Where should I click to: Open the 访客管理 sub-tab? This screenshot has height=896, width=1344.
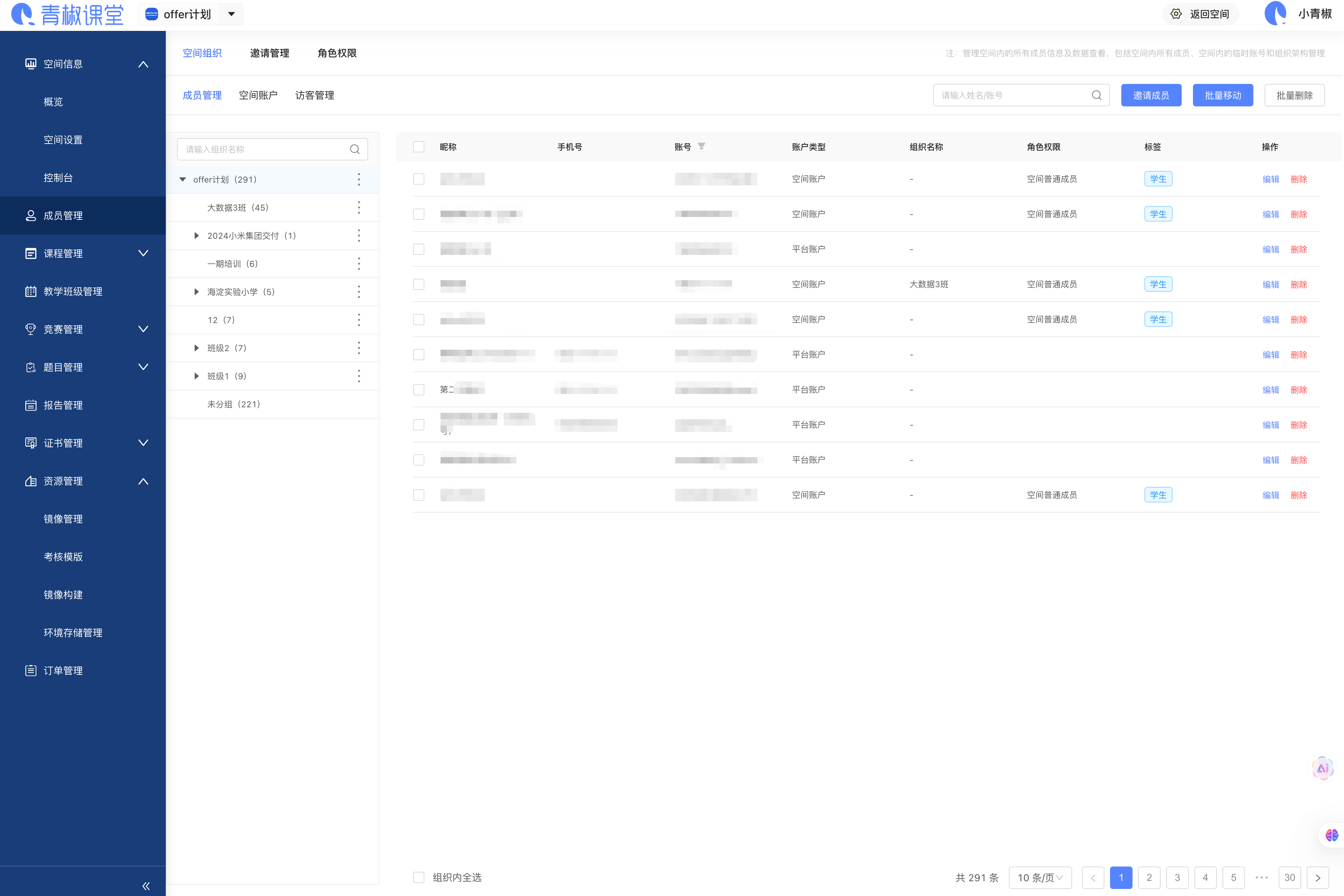pos(314,95)
